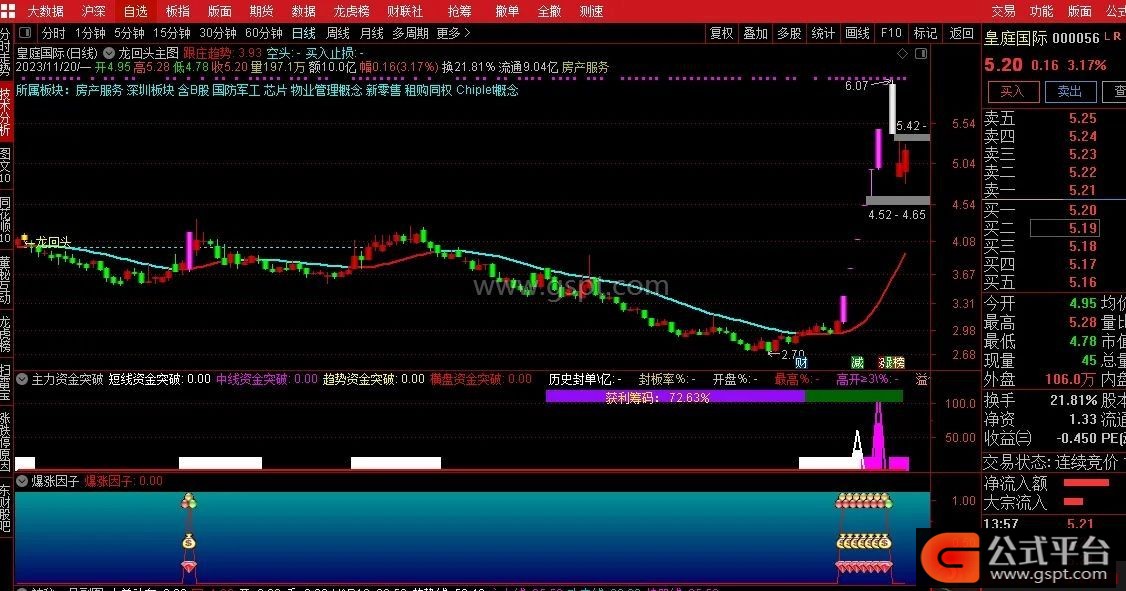Toggle side panel icon beside the diamond
Viewport: 1126px width, 591px height.
[921, 53]
